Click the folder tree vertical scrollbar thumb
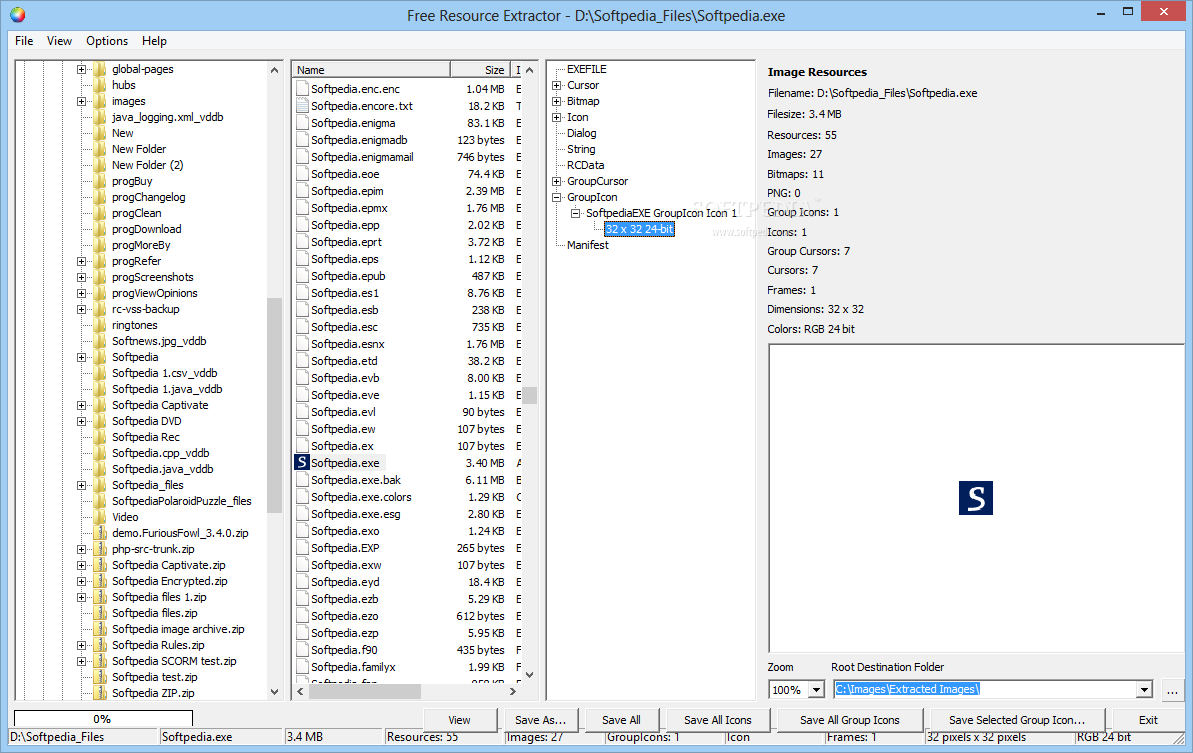 click(275, 405)
